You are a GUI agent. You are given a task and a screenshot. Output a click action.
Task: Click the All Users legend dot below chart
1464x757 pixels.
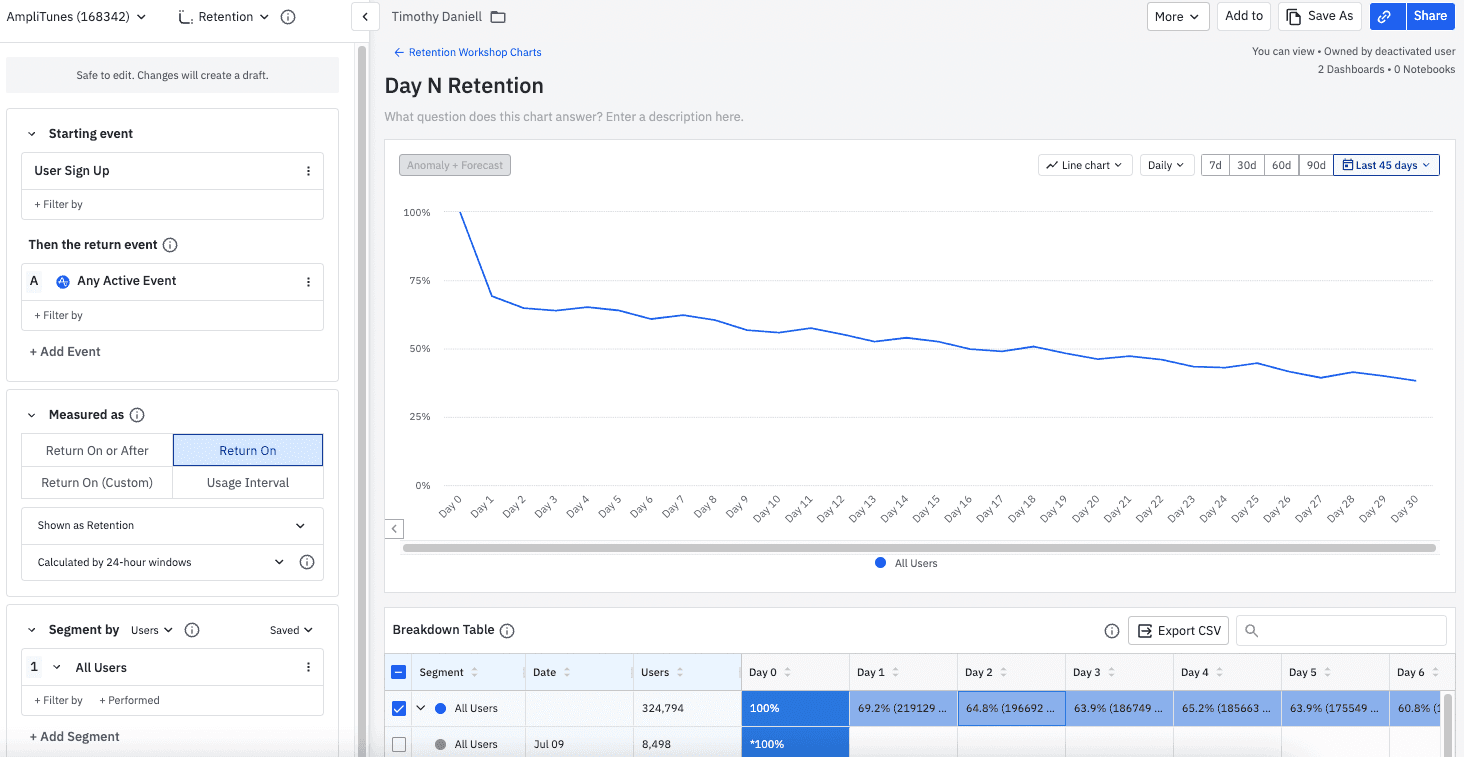click(880, 562)
